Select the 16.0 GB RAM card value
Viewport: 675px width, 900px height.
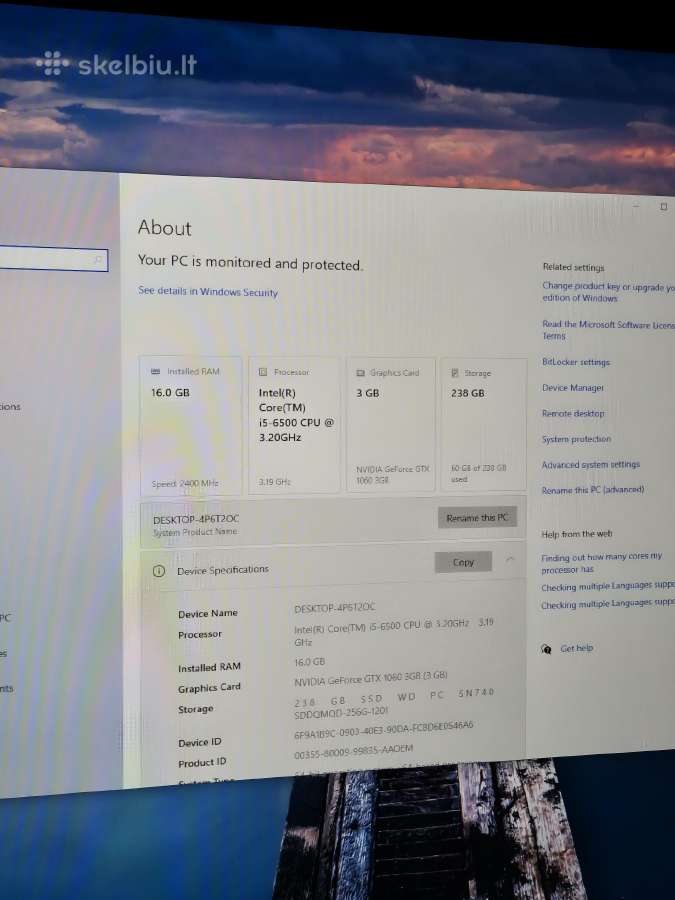click(x=170, y=393)
